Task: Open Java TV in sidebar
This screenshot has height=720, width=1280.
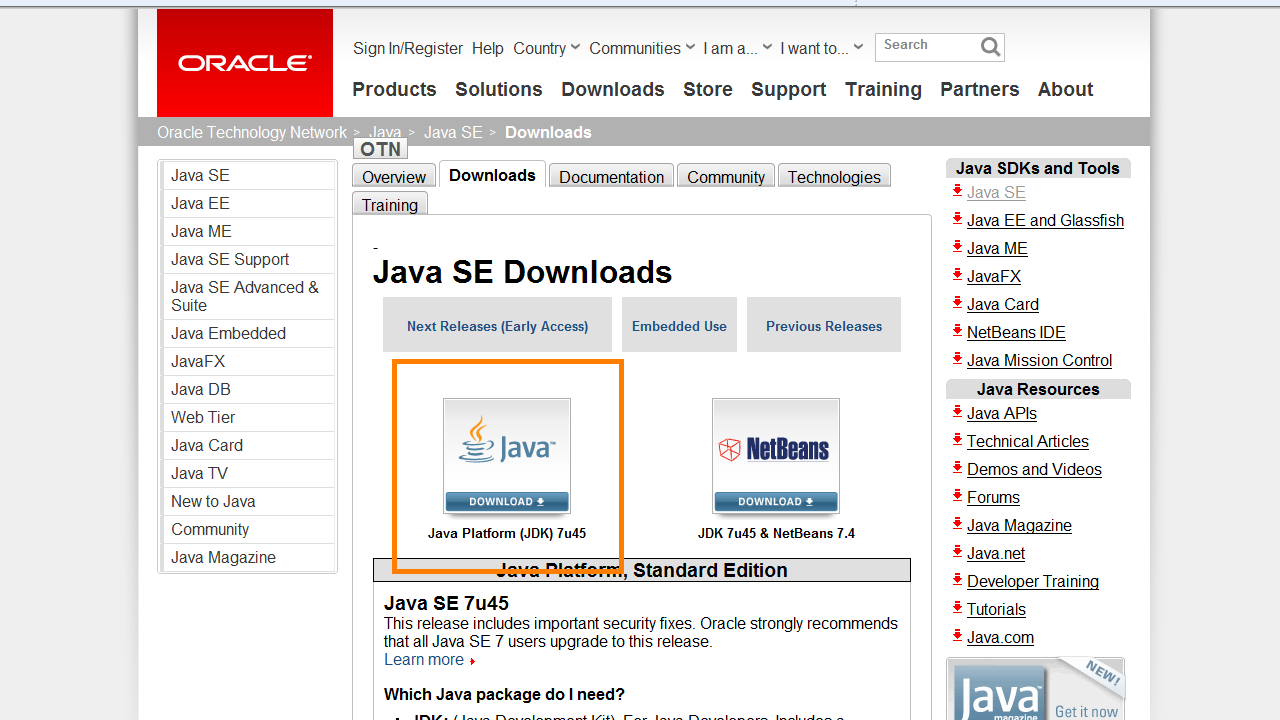Action: click(248, 473)
